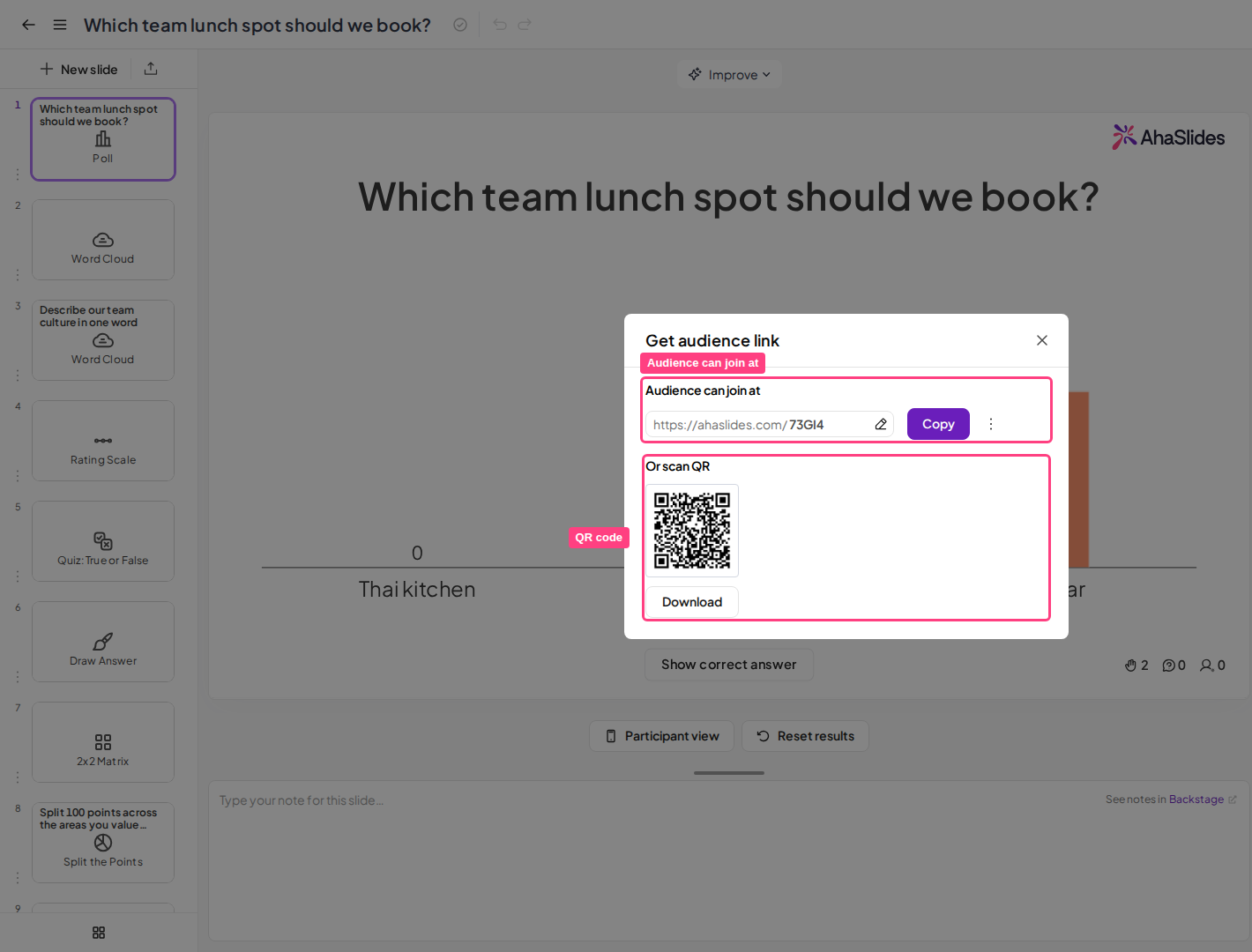
Task: Open the hamburger menu
Action: coord(60,25)
